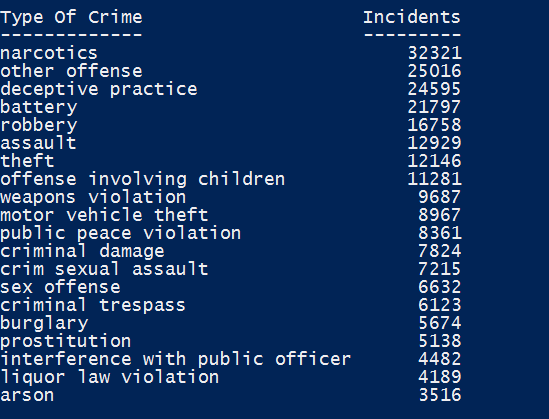Select the 'burglary' crime type
The height and width of the screenshot is (419, 549).
coord(44,323)
